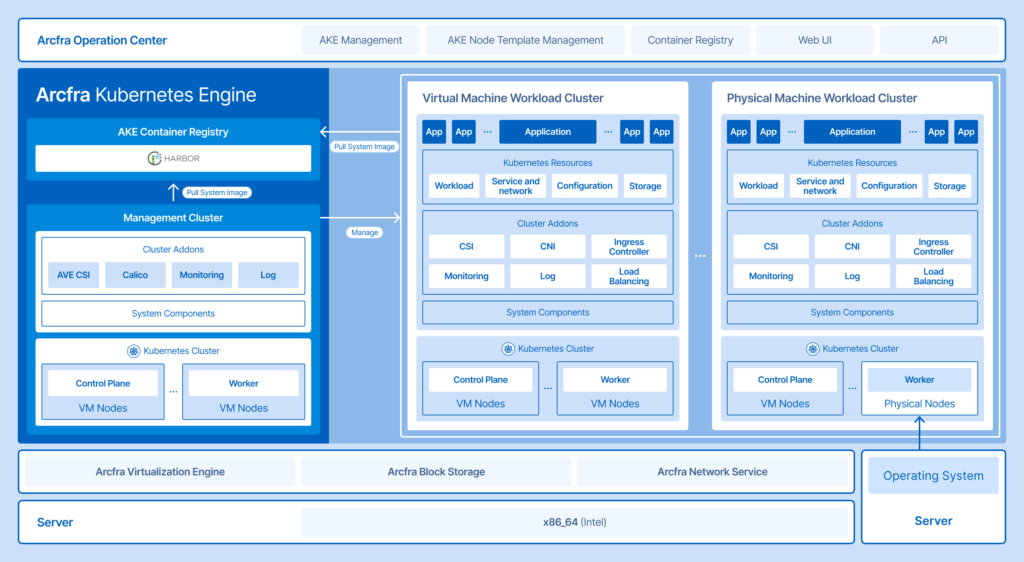1024x562 pixels.
Task: Click the Web UI item
Action: click(815, 41)
